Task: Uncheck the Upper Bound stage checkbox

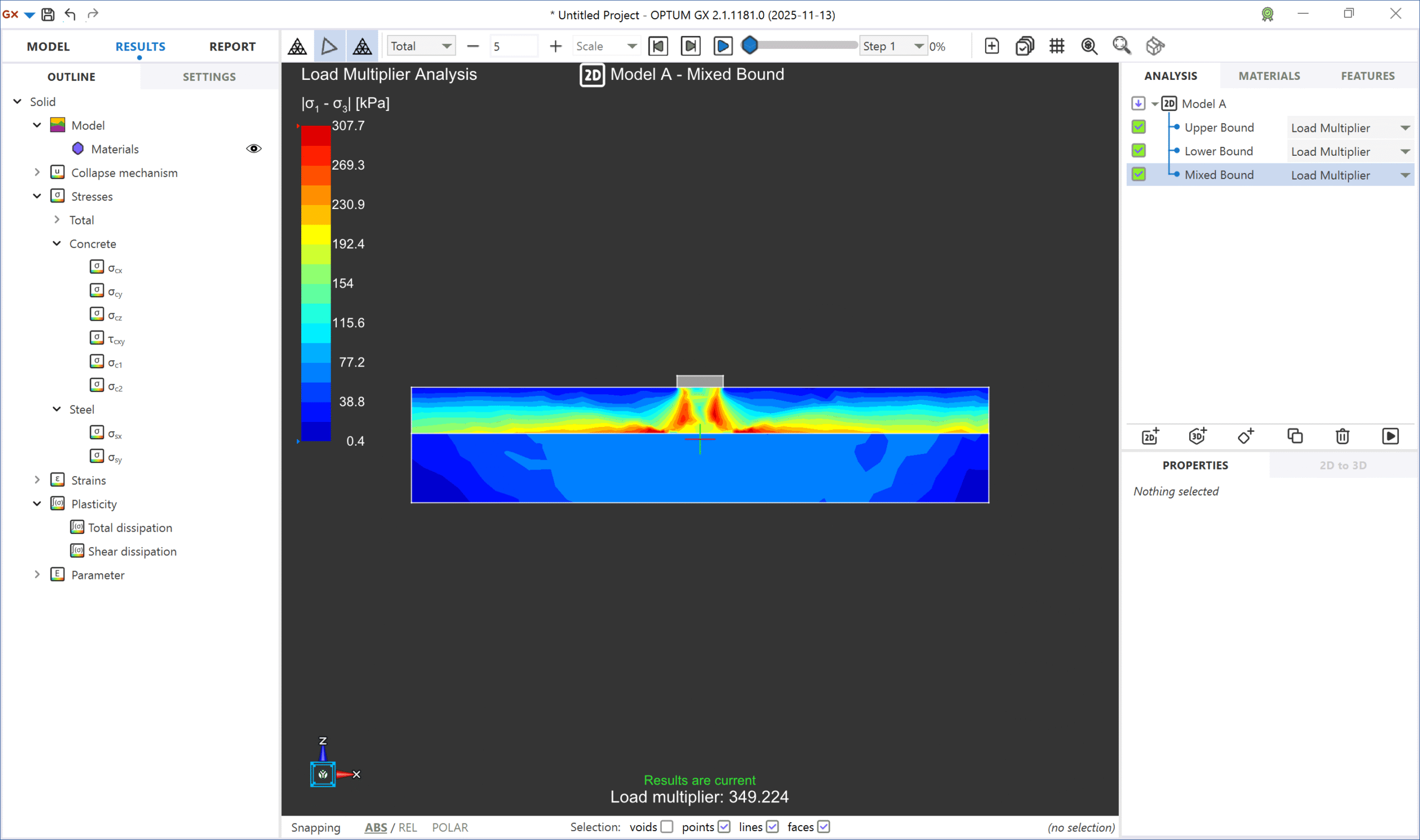Action: (x=1139, y=127)
